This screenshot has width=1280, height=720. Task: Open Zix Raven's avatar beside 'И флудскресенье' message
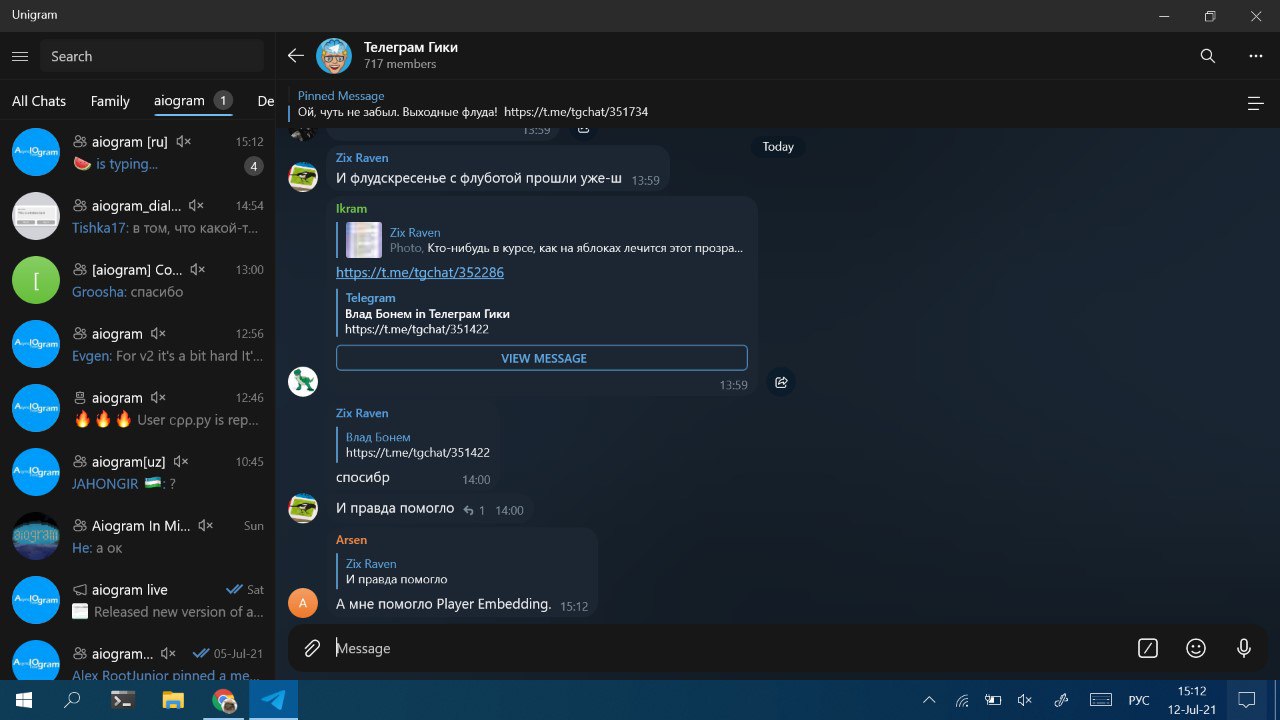[303, 177]
